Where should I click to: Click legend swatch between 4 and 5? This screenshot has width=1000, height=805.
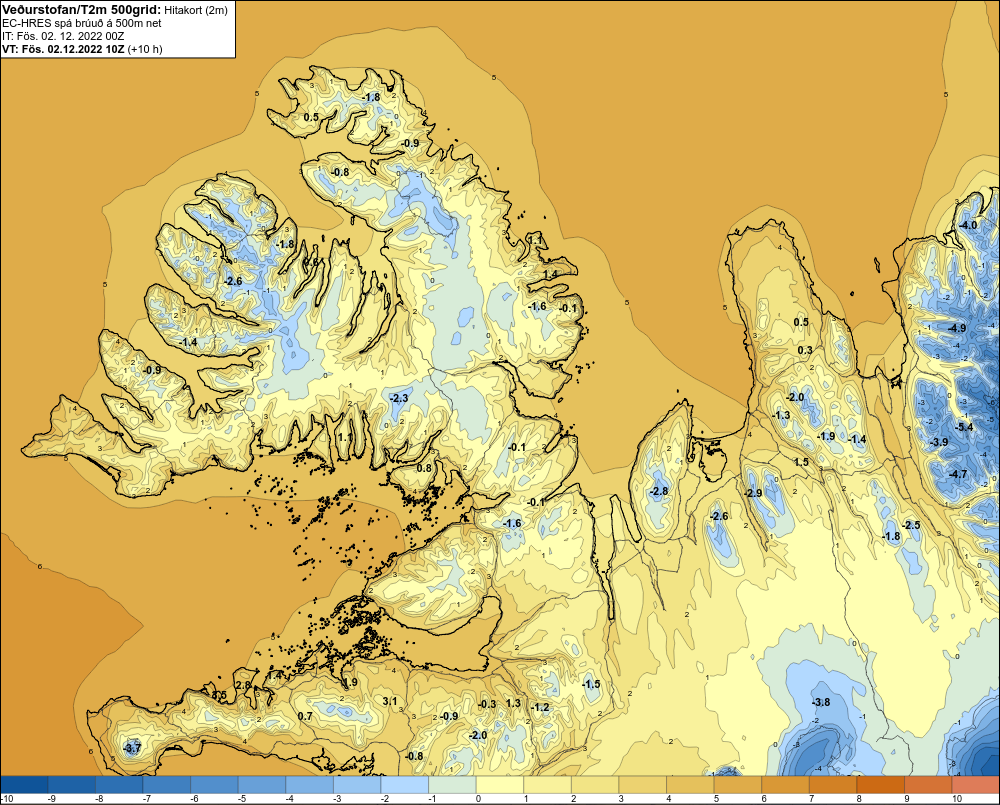(x=691, y=783)
